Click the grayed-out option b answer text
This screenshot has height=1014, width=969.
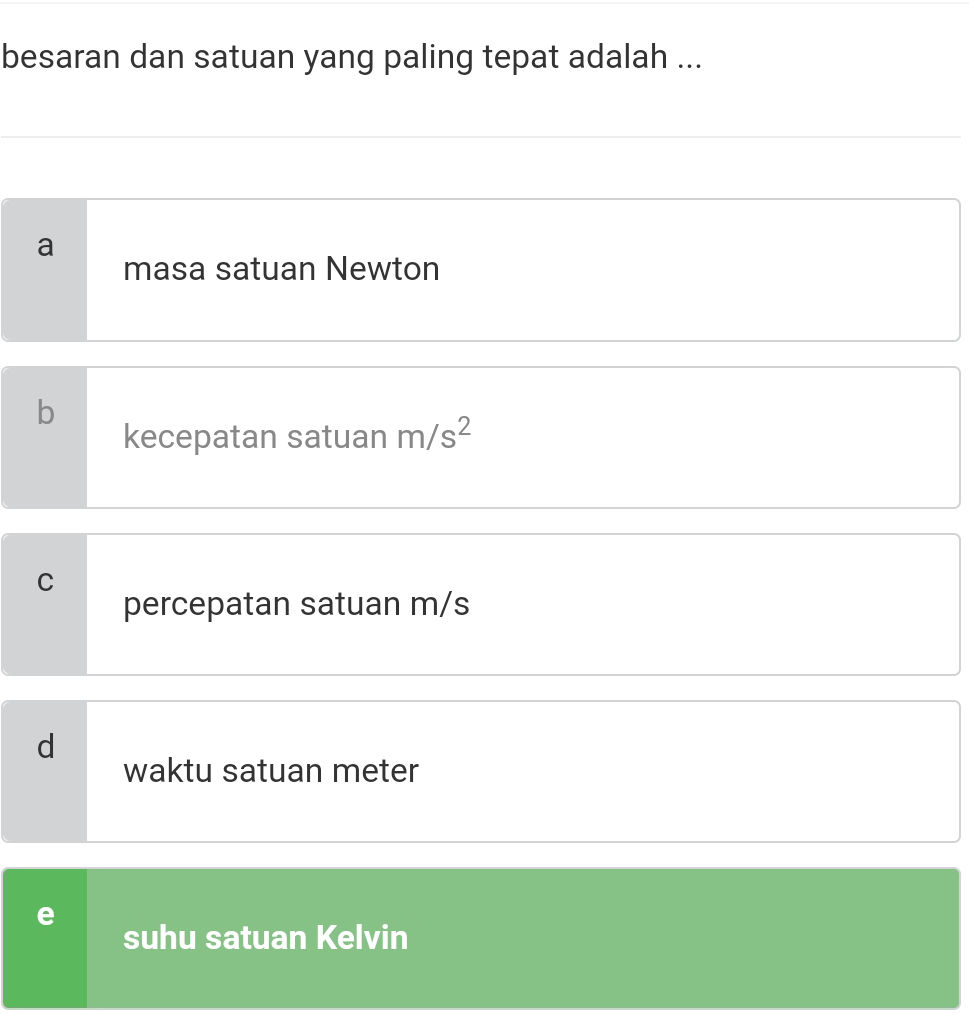pos(297,437)
